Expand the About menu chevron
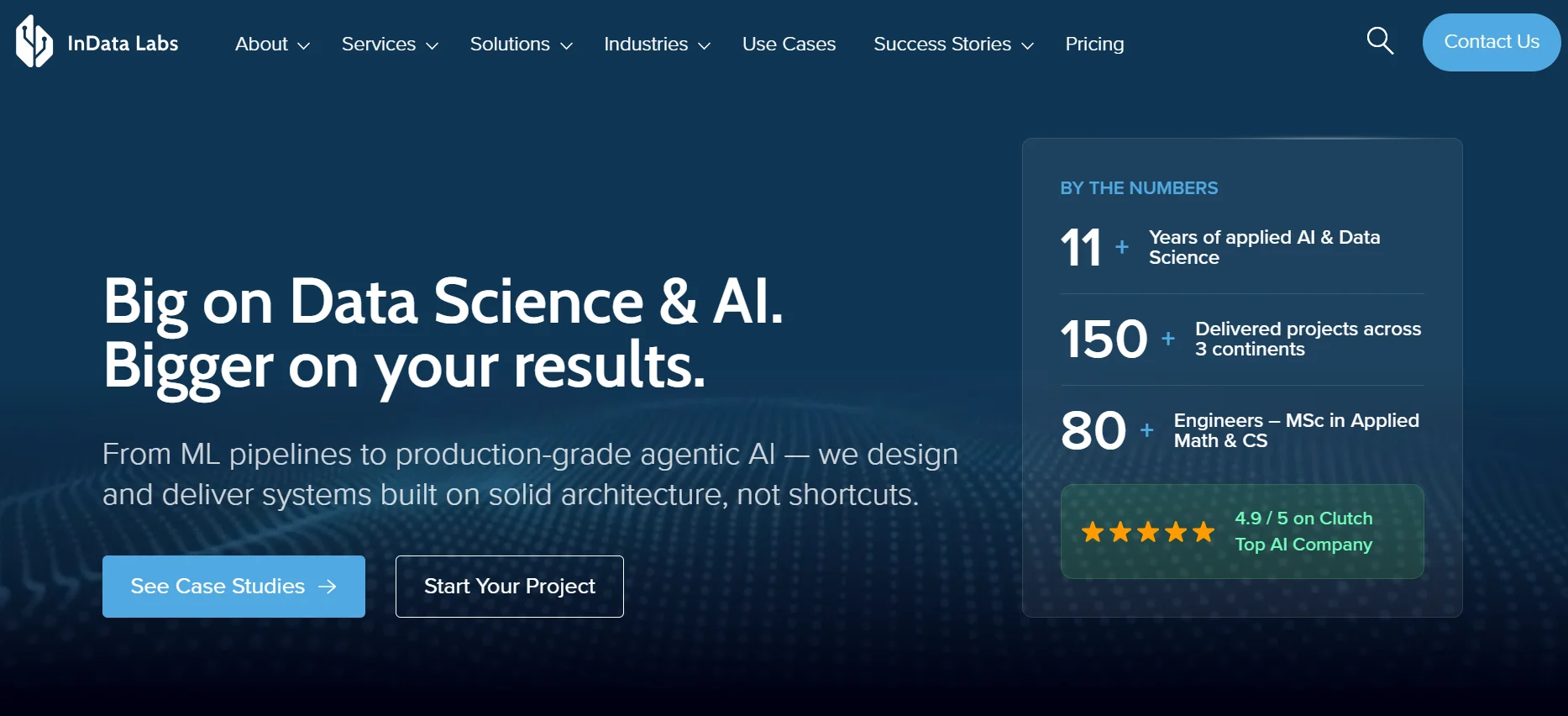Viewport: 1568px width, 716px height. click(x=304, y=46)
